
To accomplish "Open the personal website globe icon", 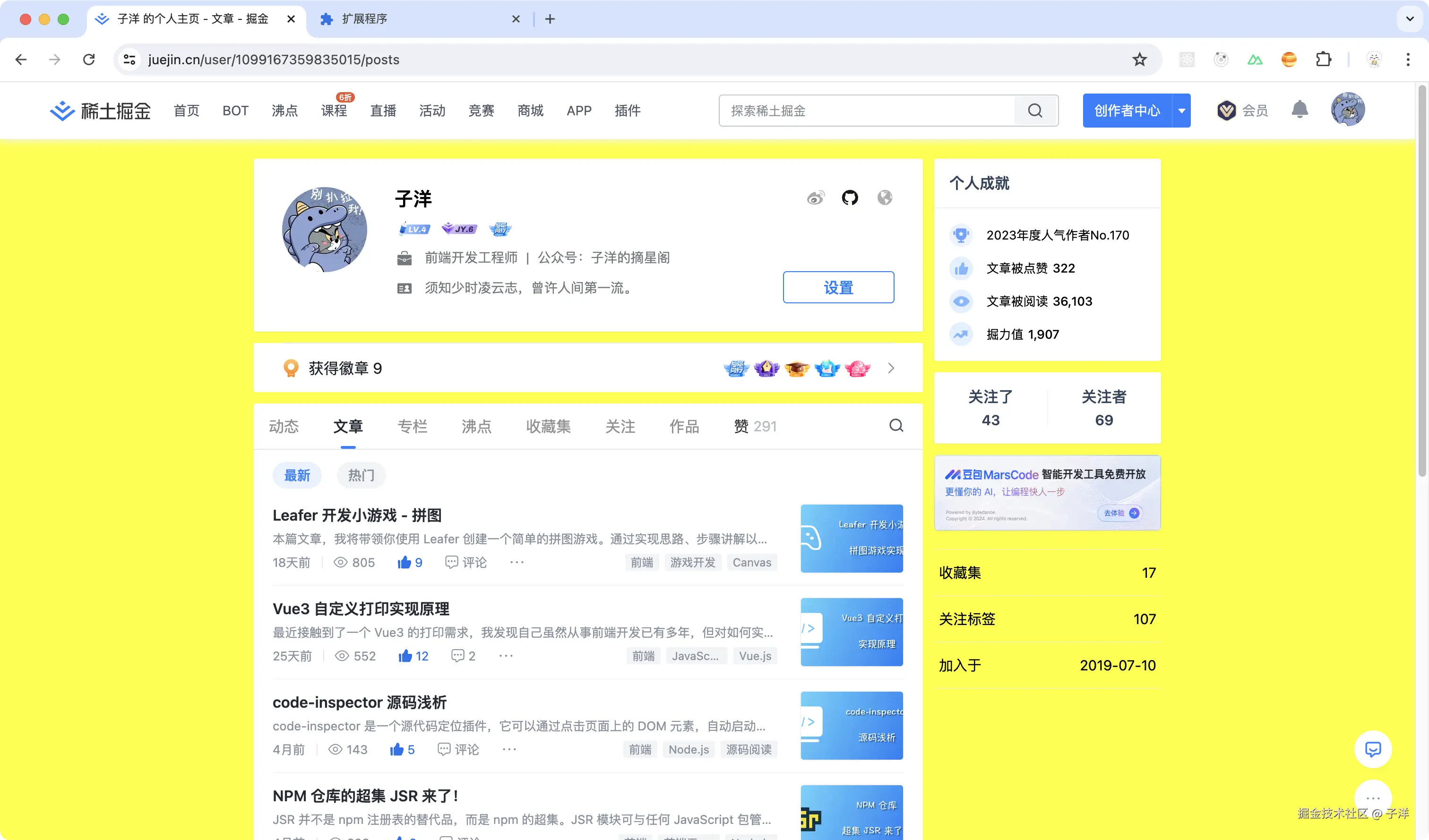I will [885, 198].
